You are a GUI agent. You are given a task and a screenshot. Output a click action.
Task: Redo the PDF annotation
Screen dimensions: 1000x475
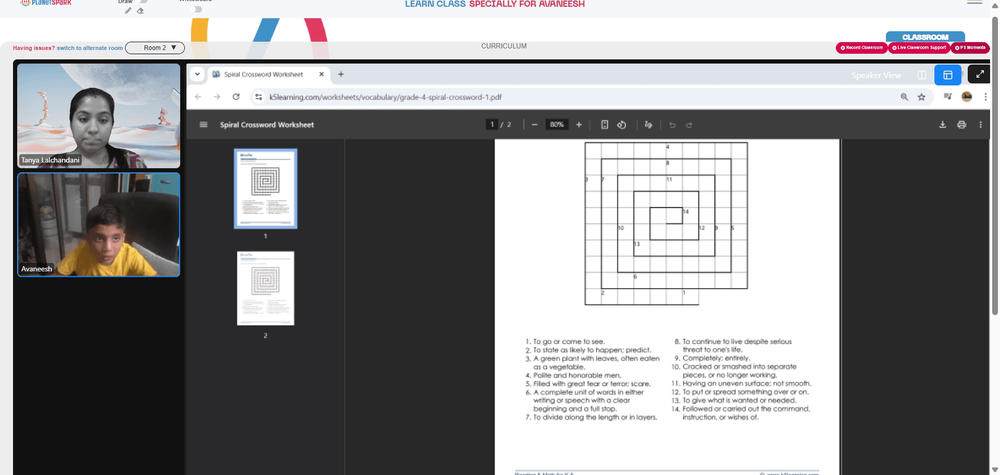click(x=689, y=125)
